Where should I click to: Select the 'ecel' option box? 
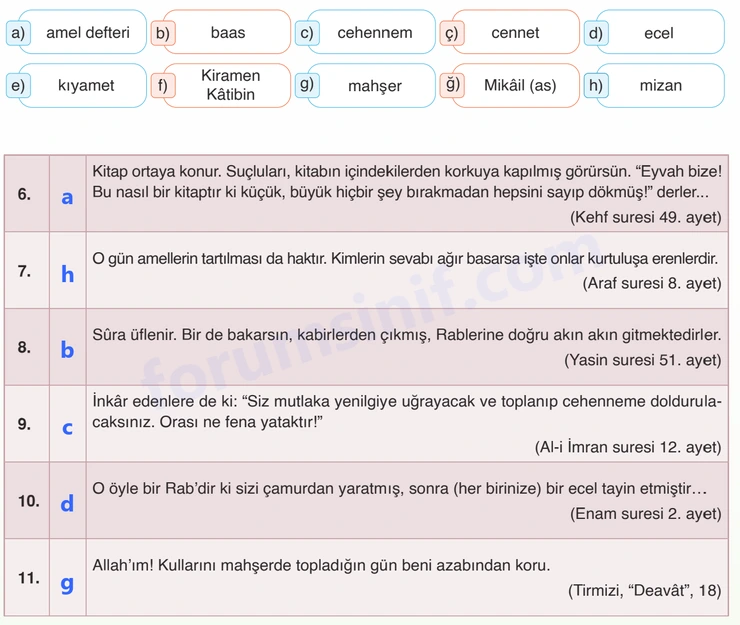click(660, 32)
